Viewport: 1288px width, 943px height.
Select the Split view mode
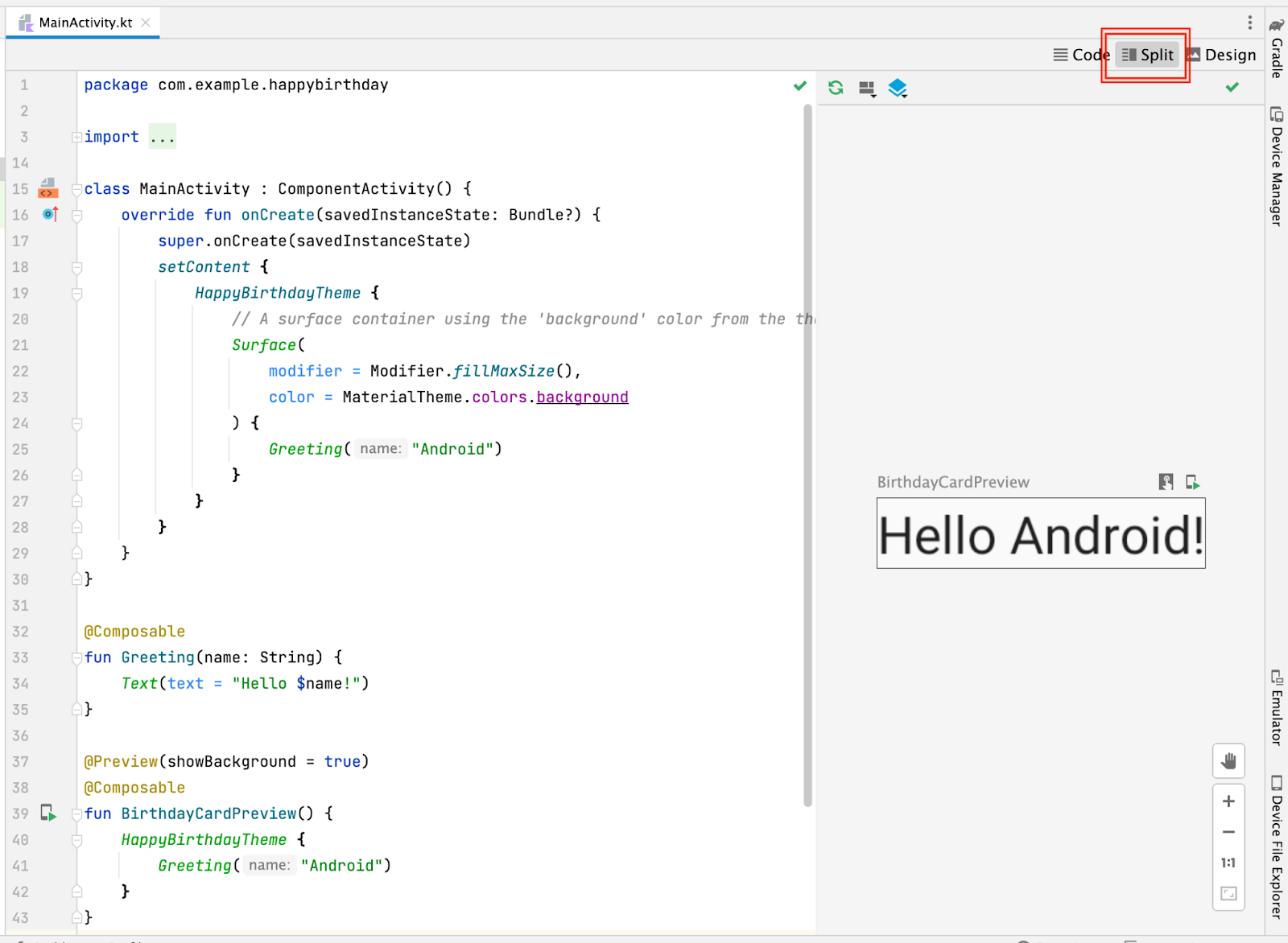pos(1148,55)
